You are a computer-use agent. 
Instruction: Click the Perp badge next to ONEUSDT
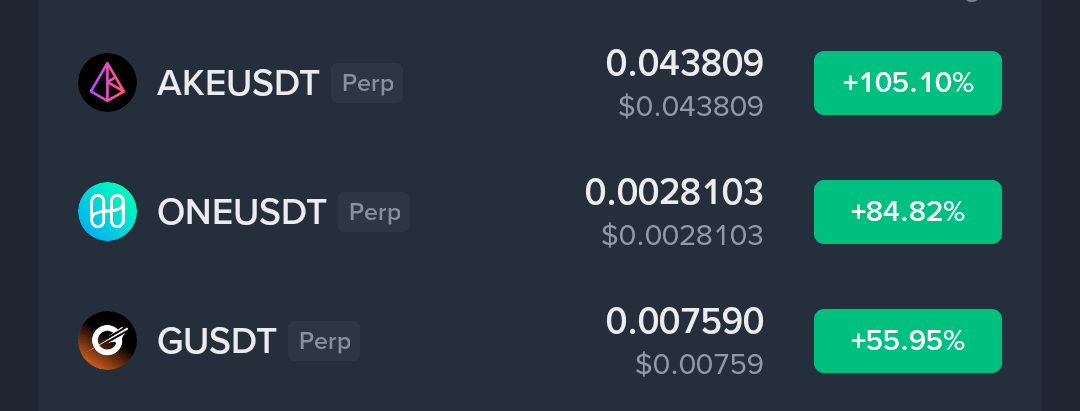[374, 212]
